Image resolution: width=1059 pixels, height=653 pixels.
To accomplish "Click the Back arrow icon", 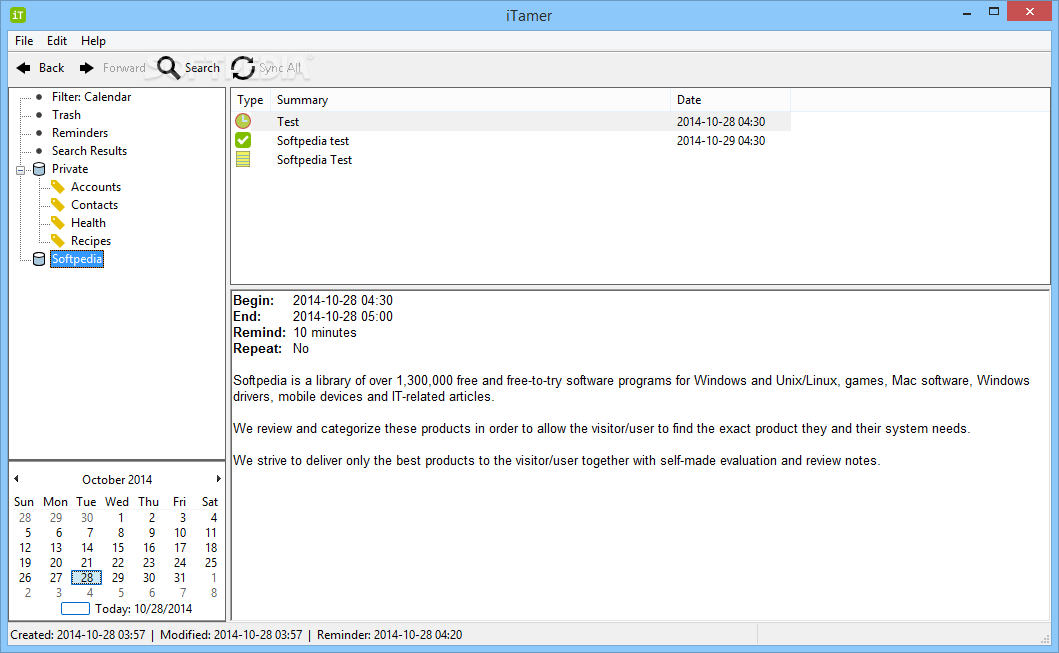I will (24, 68).
